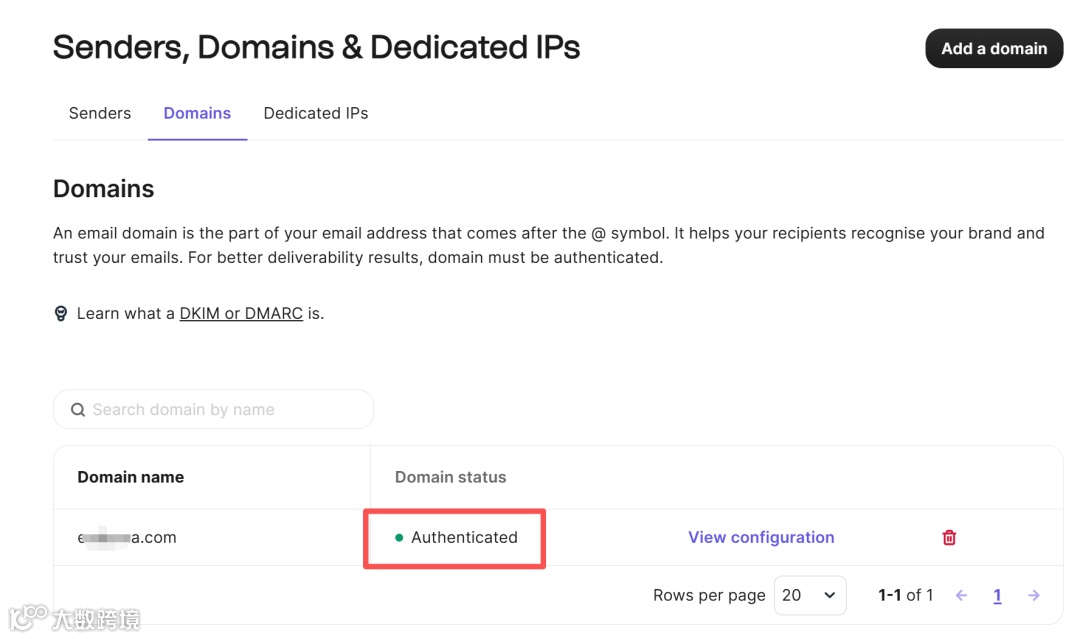The height and width of the screenshot is (639, 1080).
Task: Open the Dedicated IPs tab
Action: 316,113
